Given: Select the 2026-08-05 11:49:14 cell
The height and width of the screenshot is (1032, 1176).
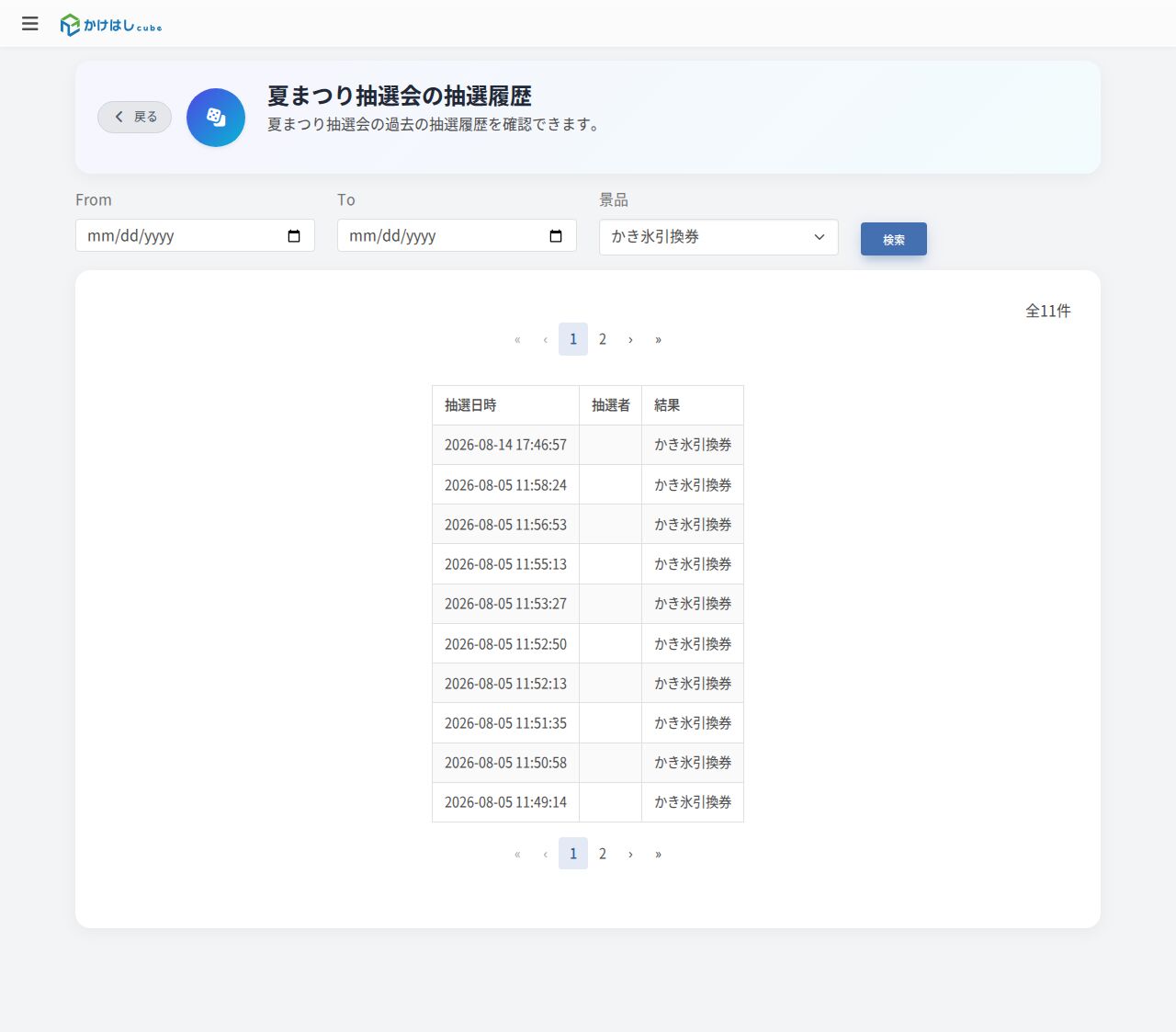Looking at the screenshot, I should tap(505, 802).
